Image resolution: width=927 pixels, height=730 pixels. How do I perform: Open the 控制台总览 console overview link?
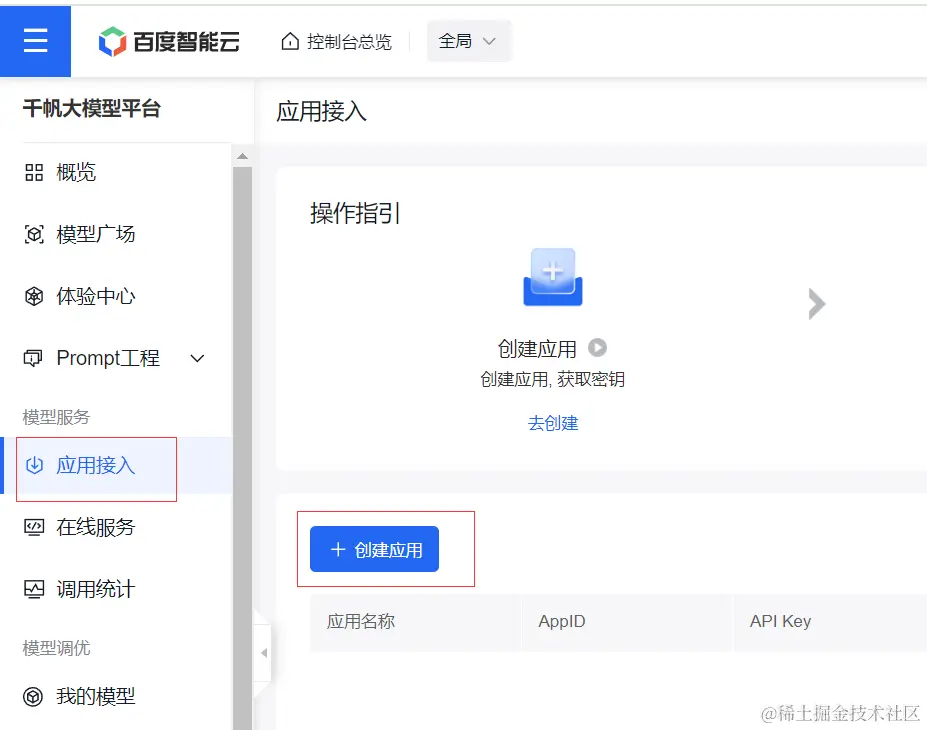pos(349,41)
